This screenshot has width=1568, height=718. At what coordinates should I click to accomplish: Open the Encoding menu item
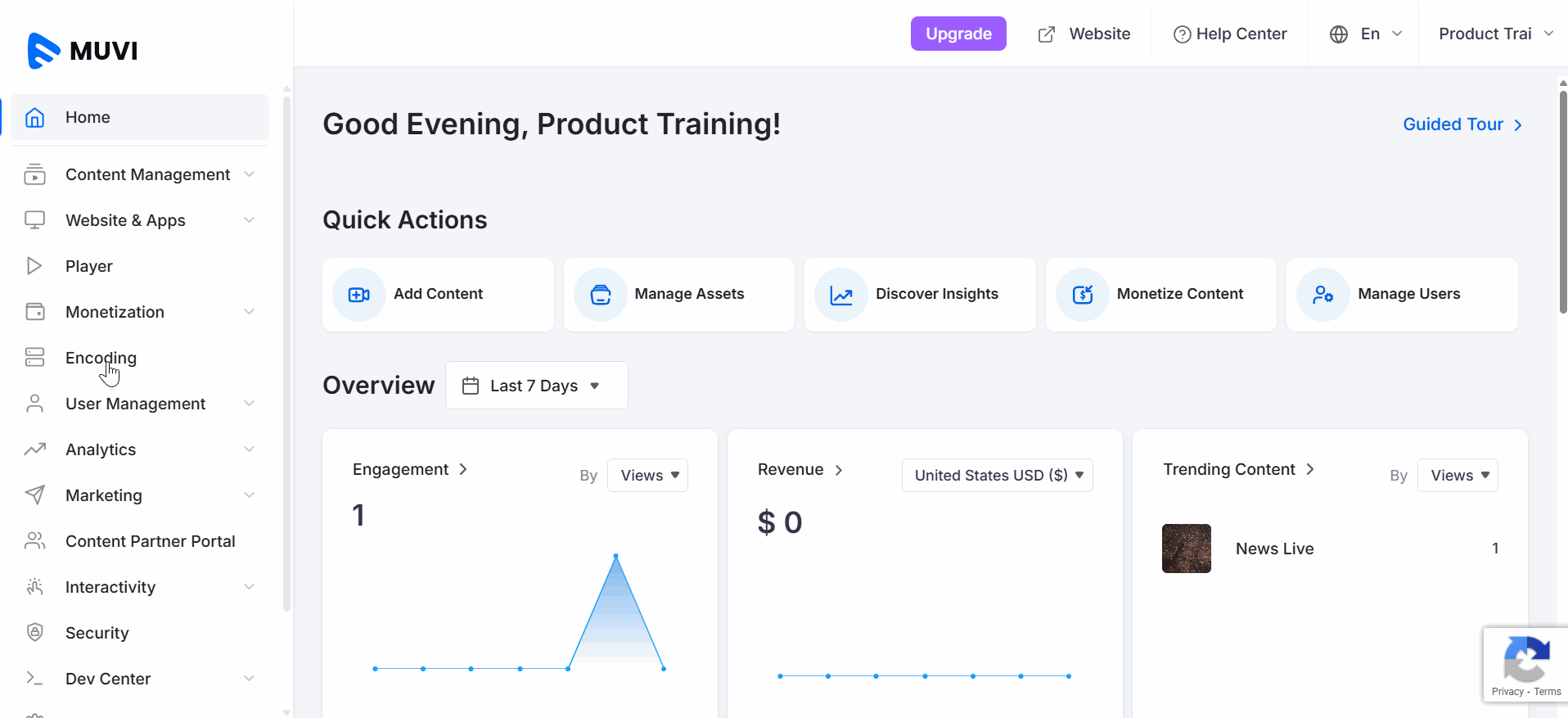point(101,358)
